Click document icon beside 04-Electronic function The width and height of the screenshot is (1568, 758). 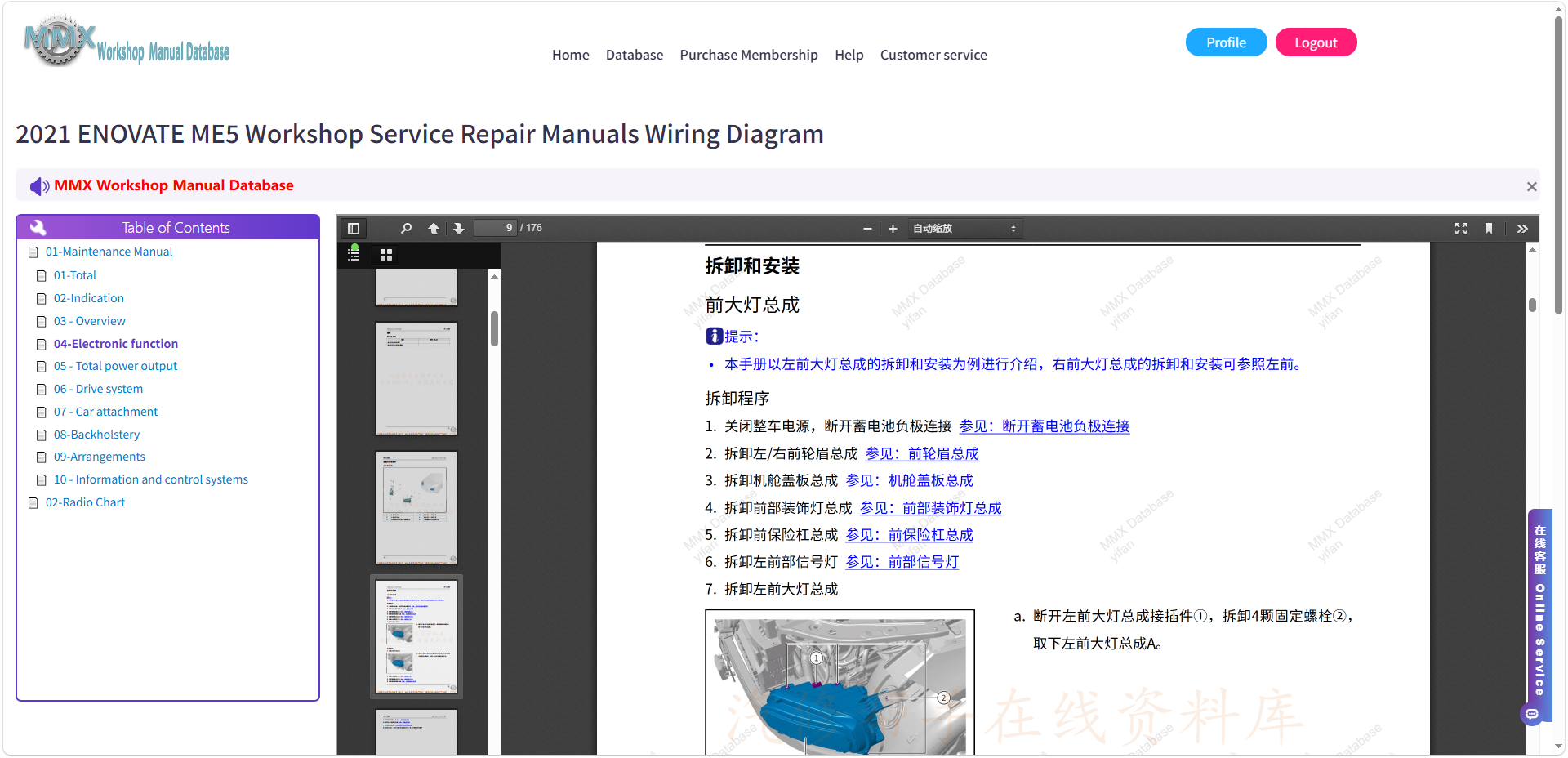click(x=42, y=345)
